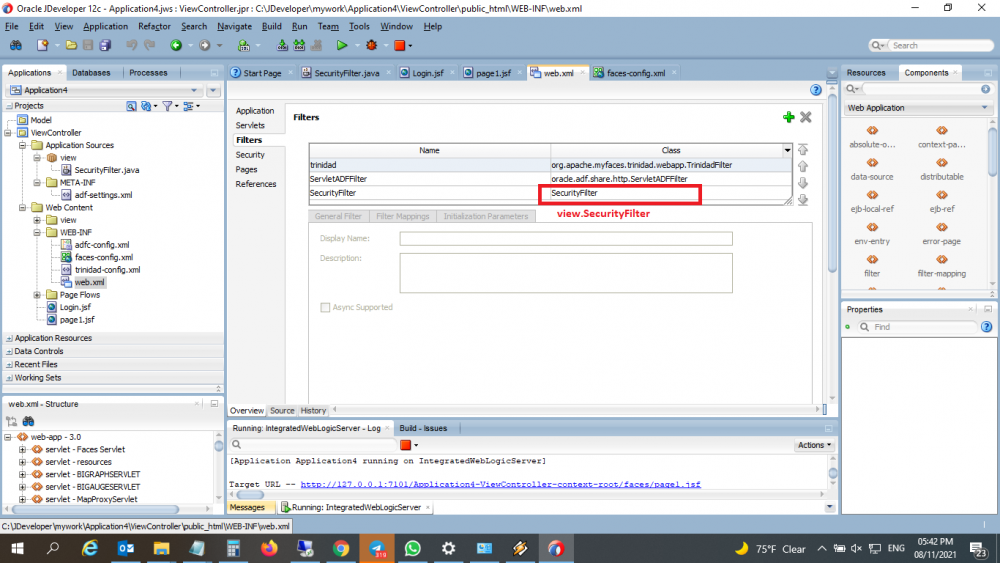Viewport: 1000px width, 563px height.
Task: Click the Debug bug icon
Action: pos(372,45)
